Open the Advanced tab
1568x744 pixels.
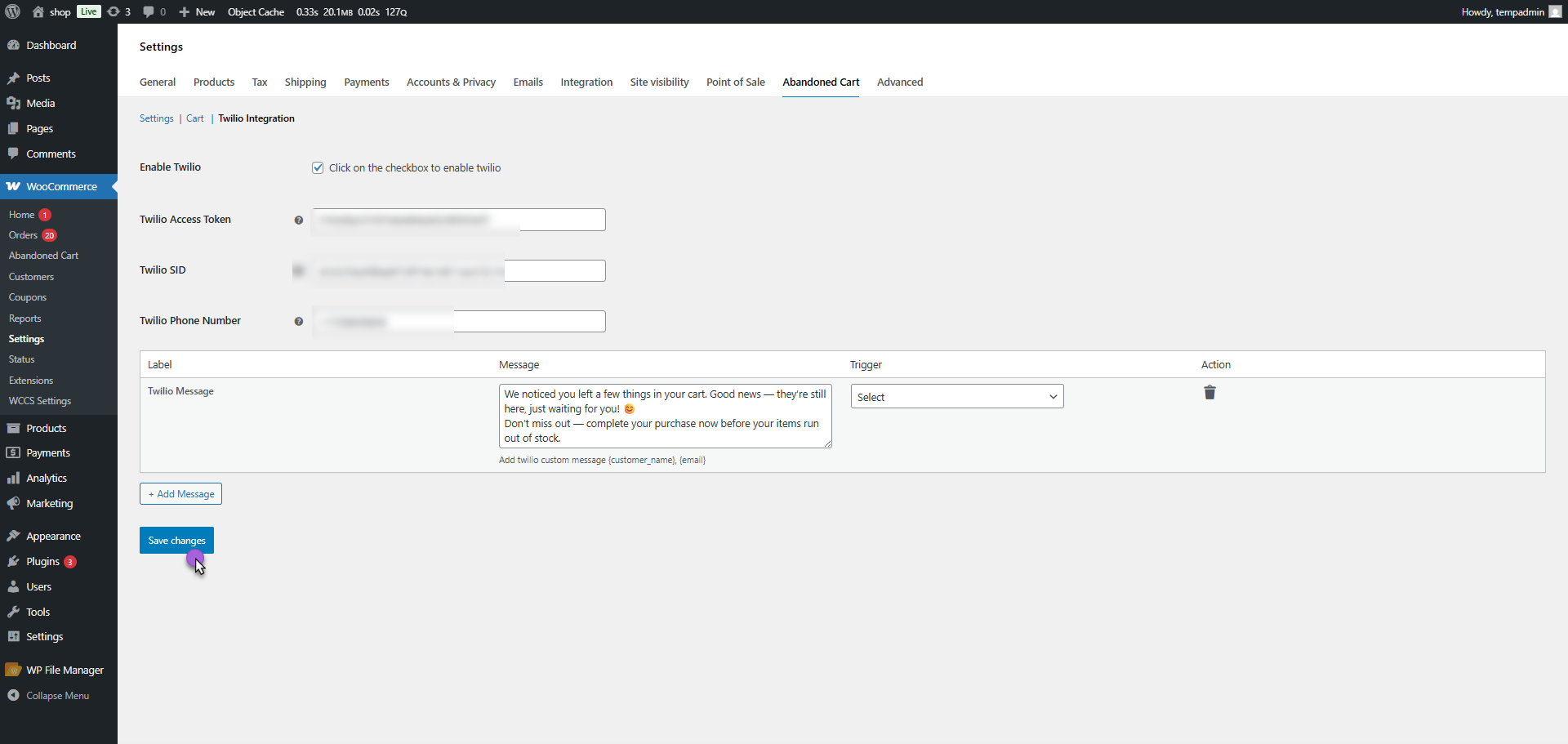click(x=900, y=82)
